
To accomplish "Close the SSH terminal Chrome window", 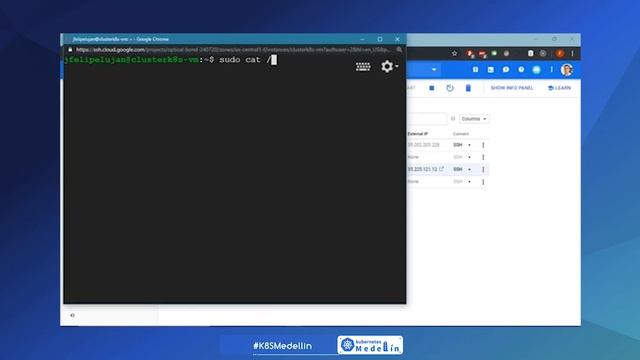I will pyautogui.click(x=397, y=39).
